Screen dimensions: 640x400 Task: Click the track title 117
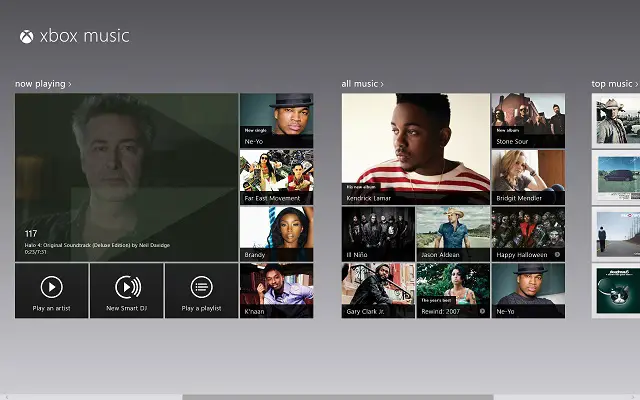click(x=31, y=233)
